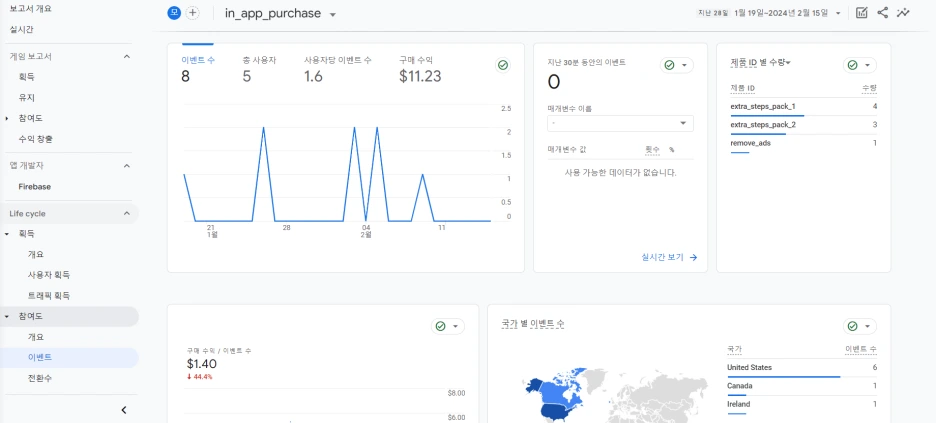Screen dimensions: 936x423
Task: Select the 구매 수익 metric tab
Action: (x=420, y=68)
